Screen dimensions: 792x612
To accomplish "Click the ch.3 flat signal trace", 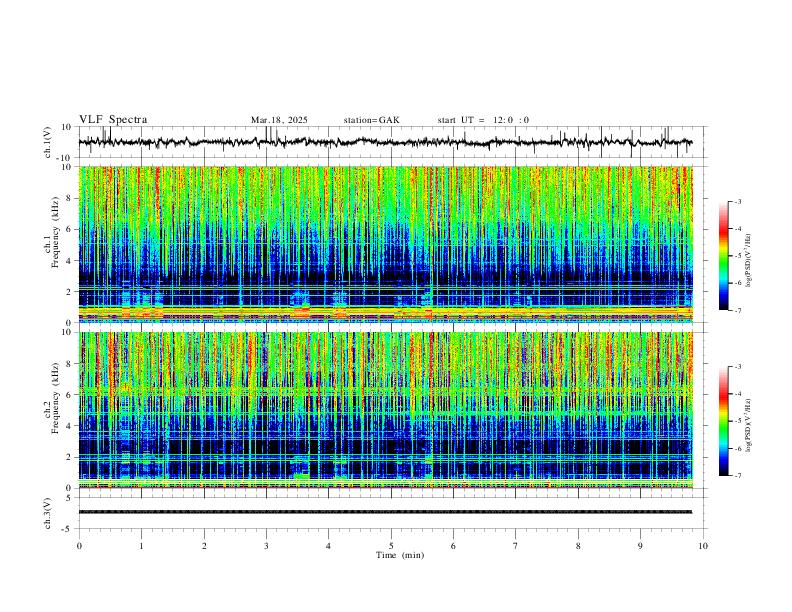I will (x=385, y=512).
